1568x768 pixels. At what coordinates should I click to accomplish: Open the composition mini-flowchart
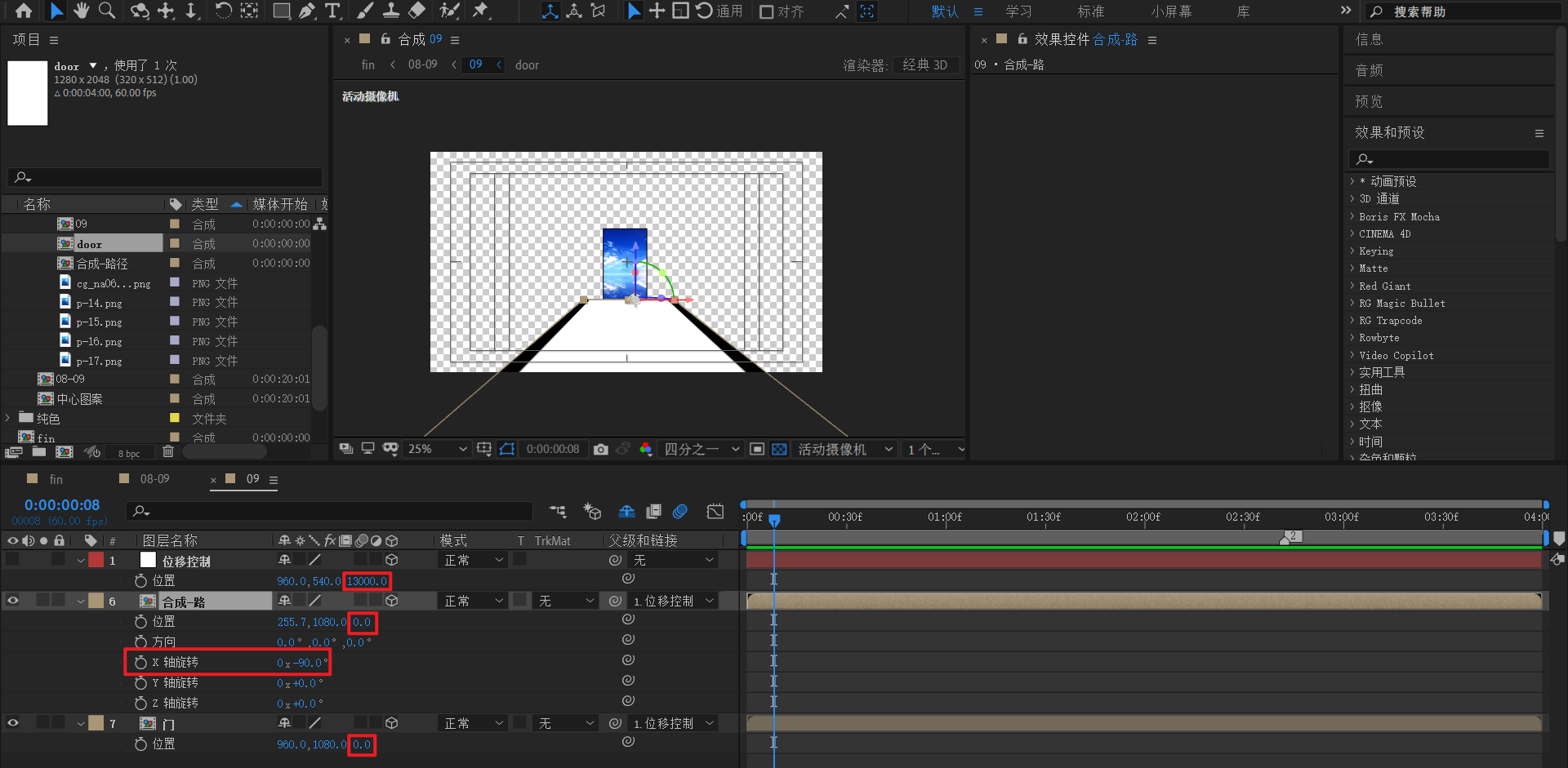tap(558, 512)
